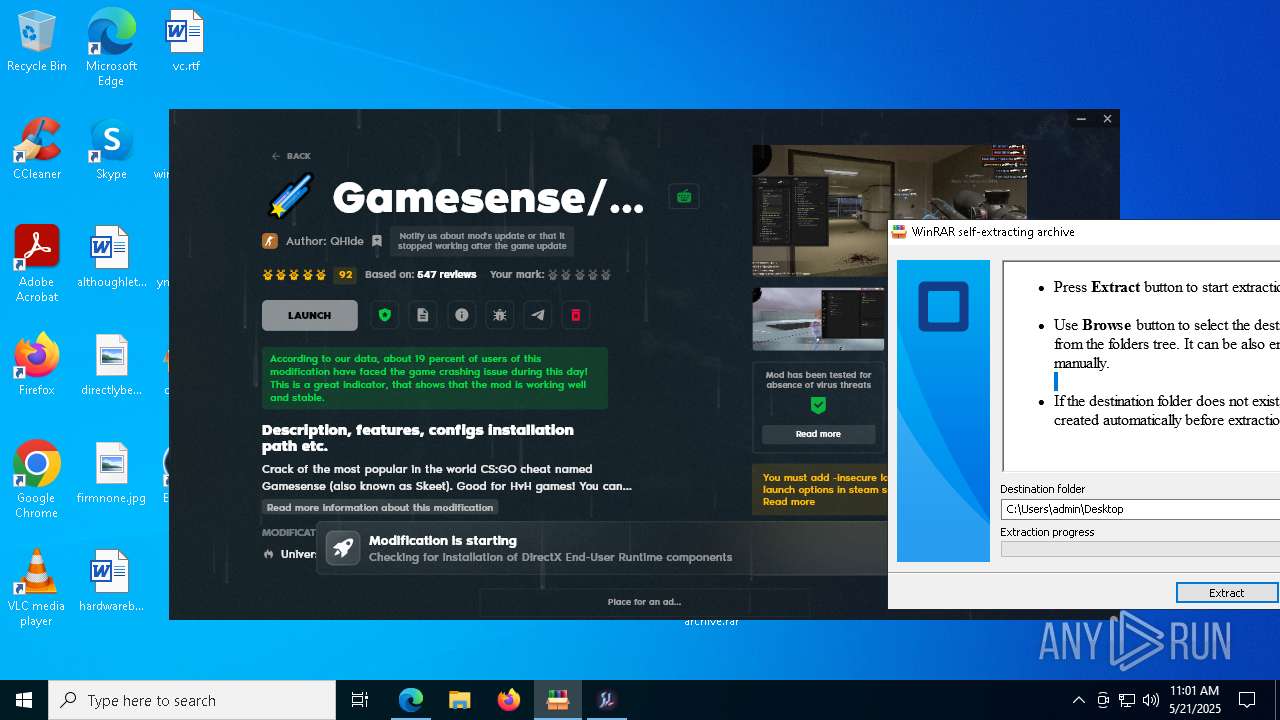Open the VLC media player shortcut
This screenshot has height=720, width=1280.
pos(37,588)
